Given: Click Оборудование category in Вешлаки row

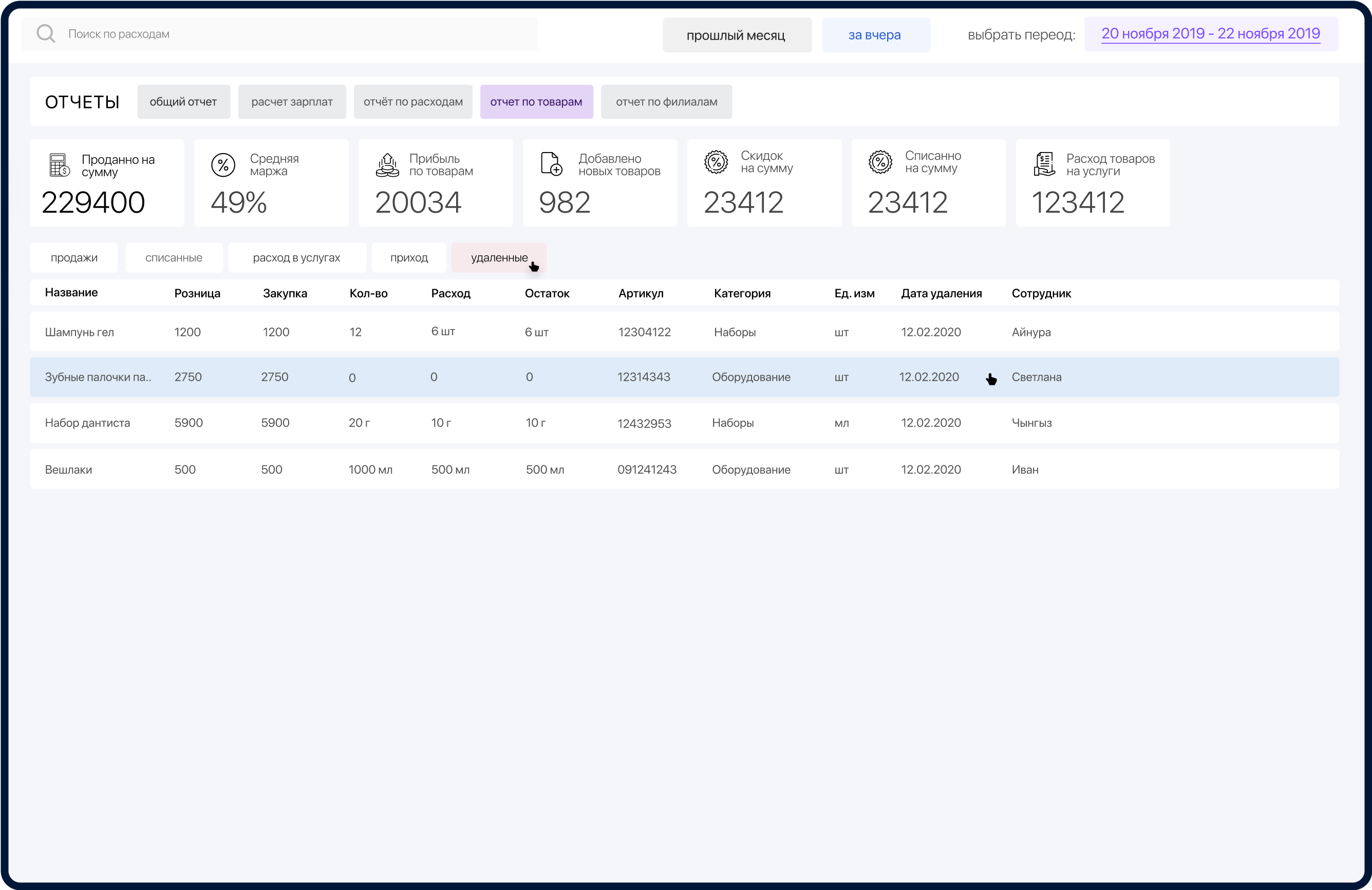Looking at the screenshot, I should point(751,470).
